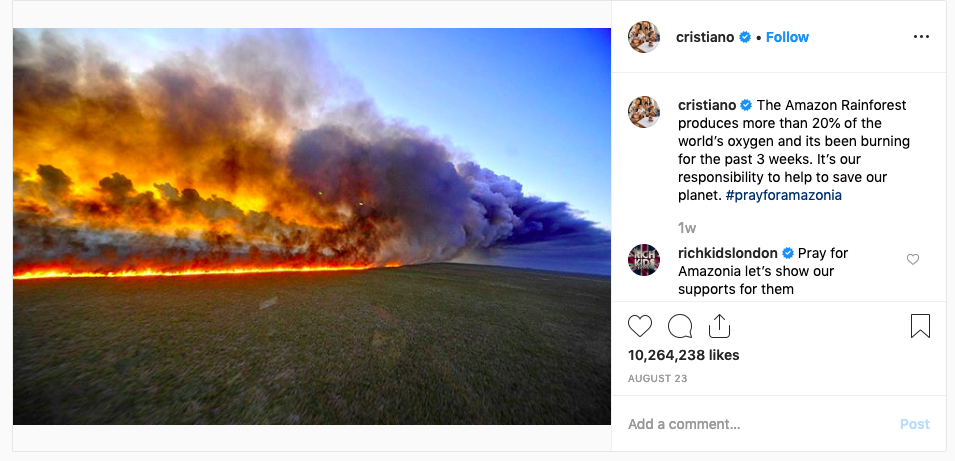Like the richkidslondon comment with small heart
This screenshot has width=955, height=461.
click(912, 259)
